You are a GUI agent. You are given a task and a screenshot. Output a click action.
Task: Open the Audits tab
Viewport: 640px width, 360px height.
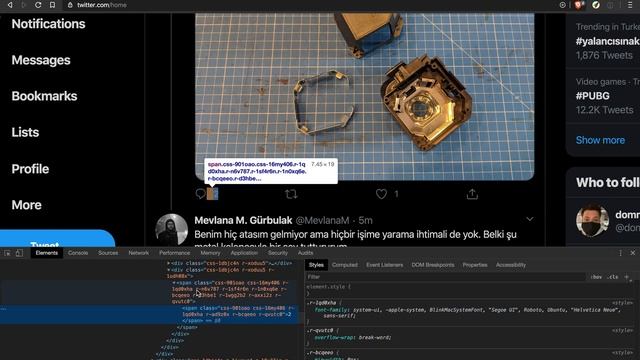tap(305, 253)
